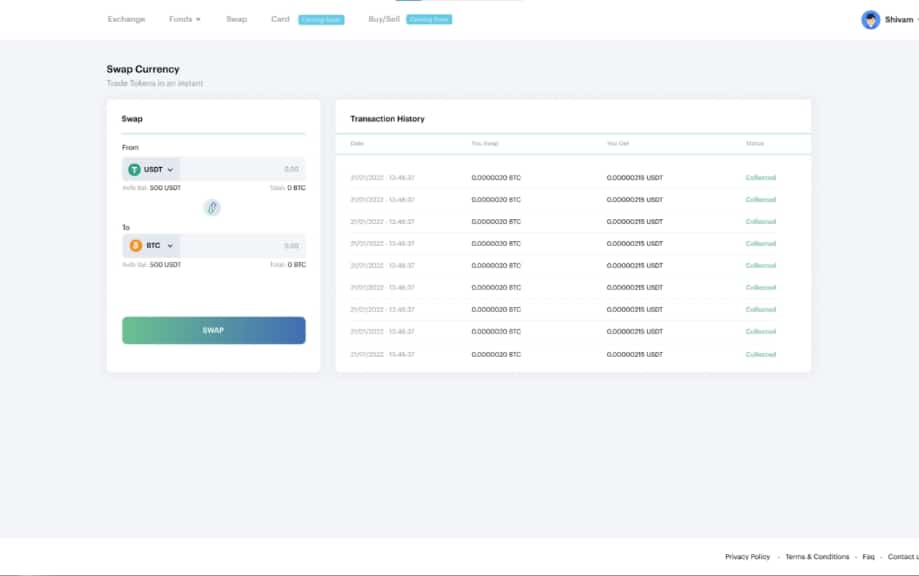Click the You Swap column header
The width and height of the screenshot is (919, 576).
485,144
